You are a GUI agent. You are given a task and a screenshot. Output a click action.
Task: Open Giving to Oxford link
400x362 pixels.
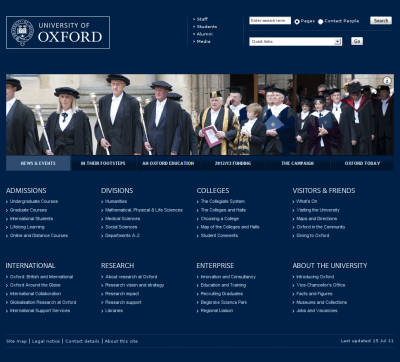(x=313, y=235)
